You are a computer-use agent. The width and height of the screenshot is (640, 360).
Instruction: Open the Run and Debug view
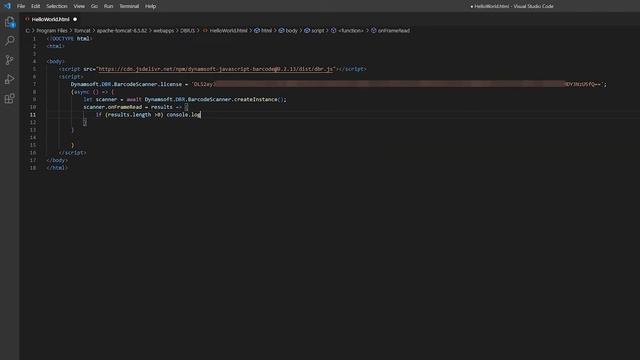[x=9, y=79]
